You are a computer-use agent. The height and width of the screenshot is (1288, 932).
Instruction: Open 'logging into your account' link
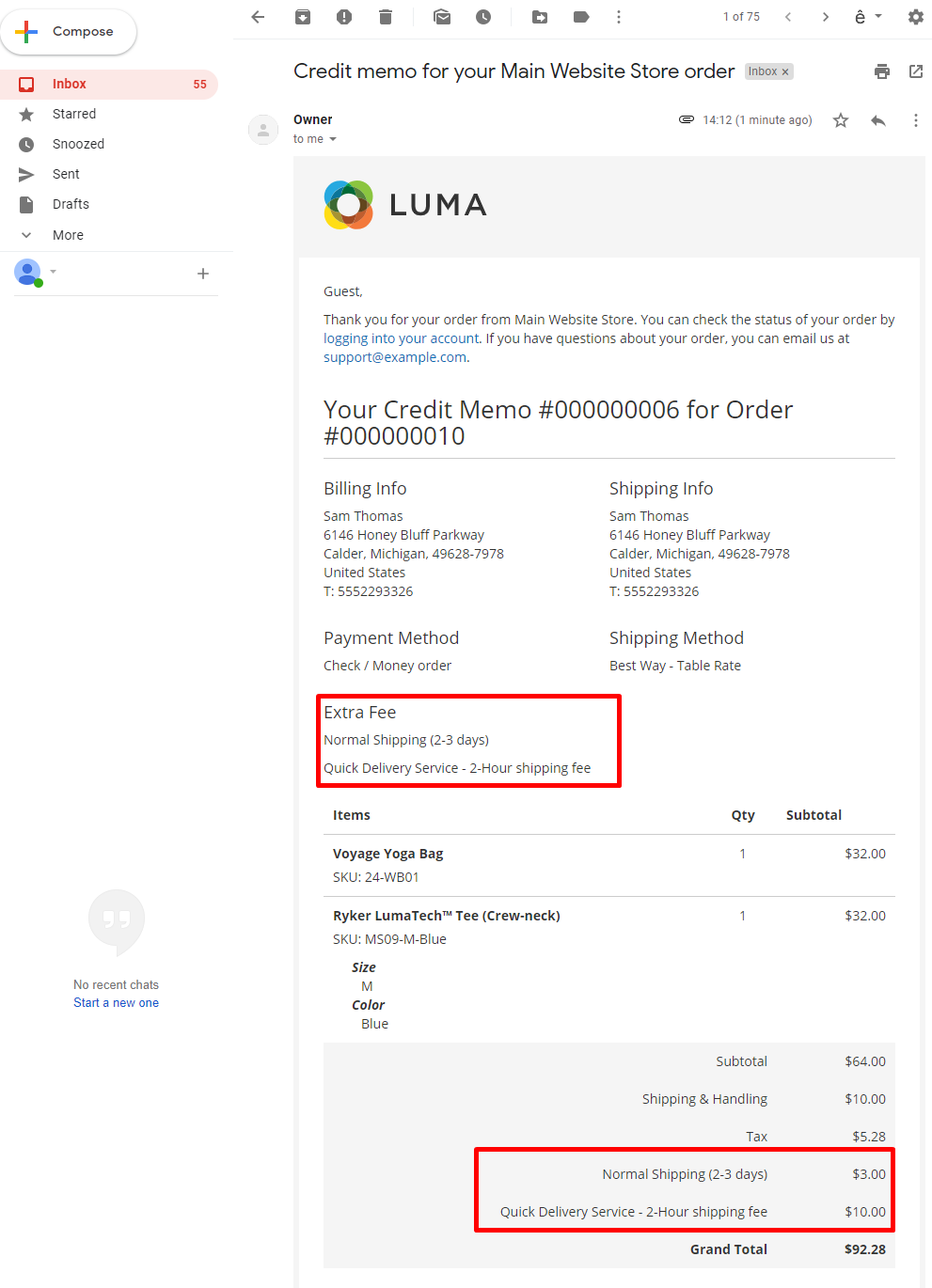coord(402,338)
